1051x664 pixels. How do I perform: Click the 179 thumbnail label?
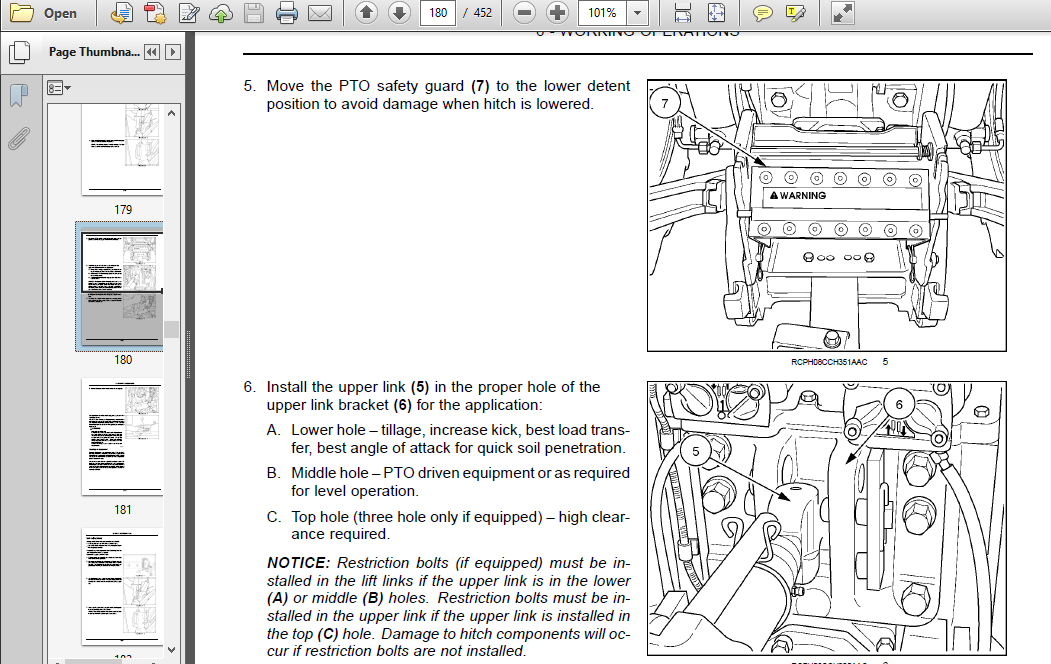[123, 210]
